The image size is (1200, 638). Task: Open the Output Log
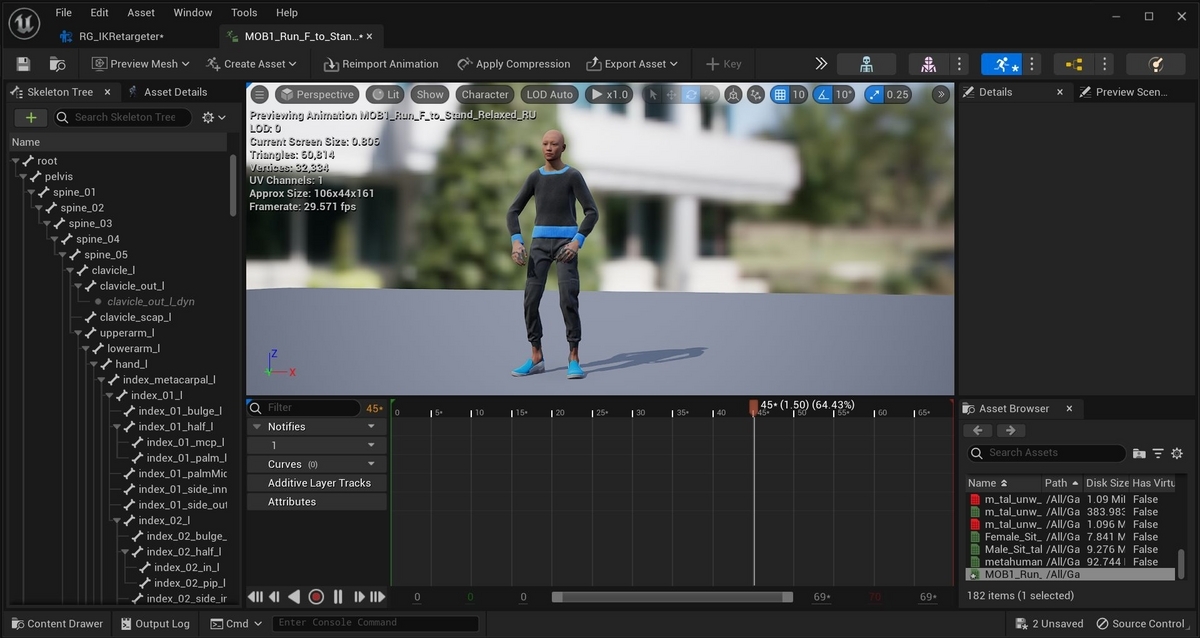[155, 624]
